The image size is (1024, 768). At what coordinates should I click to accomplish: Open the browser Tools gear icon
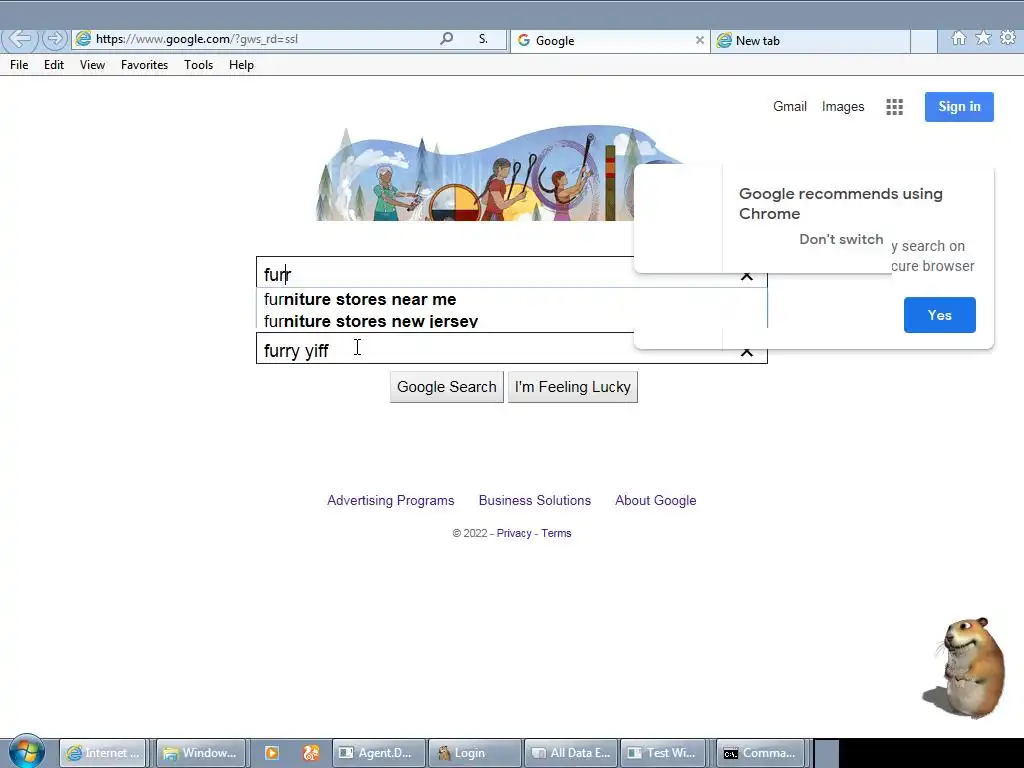pos(1008,38)
